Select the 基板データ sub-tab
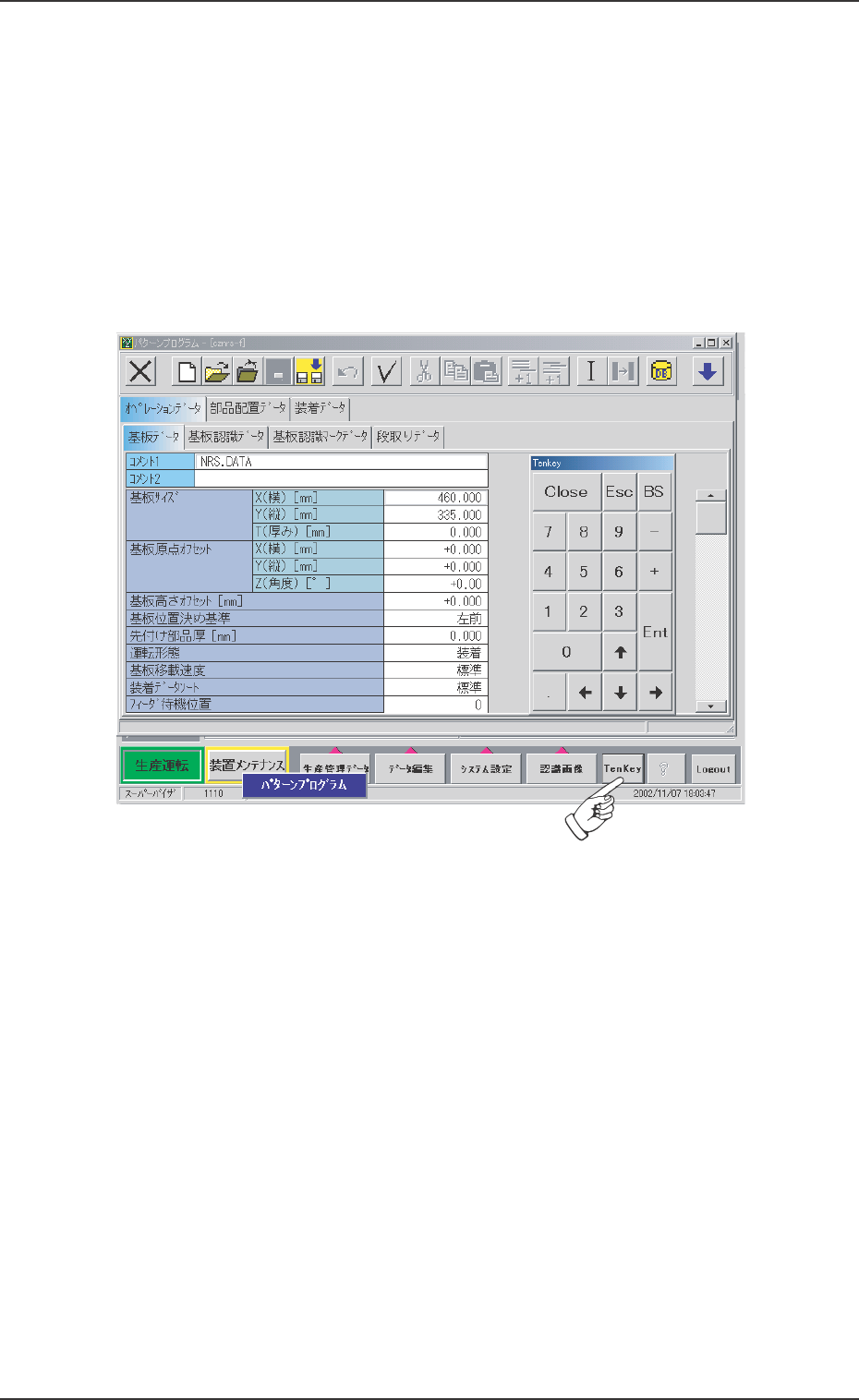The image size is (859, 1400). [153, 437]
